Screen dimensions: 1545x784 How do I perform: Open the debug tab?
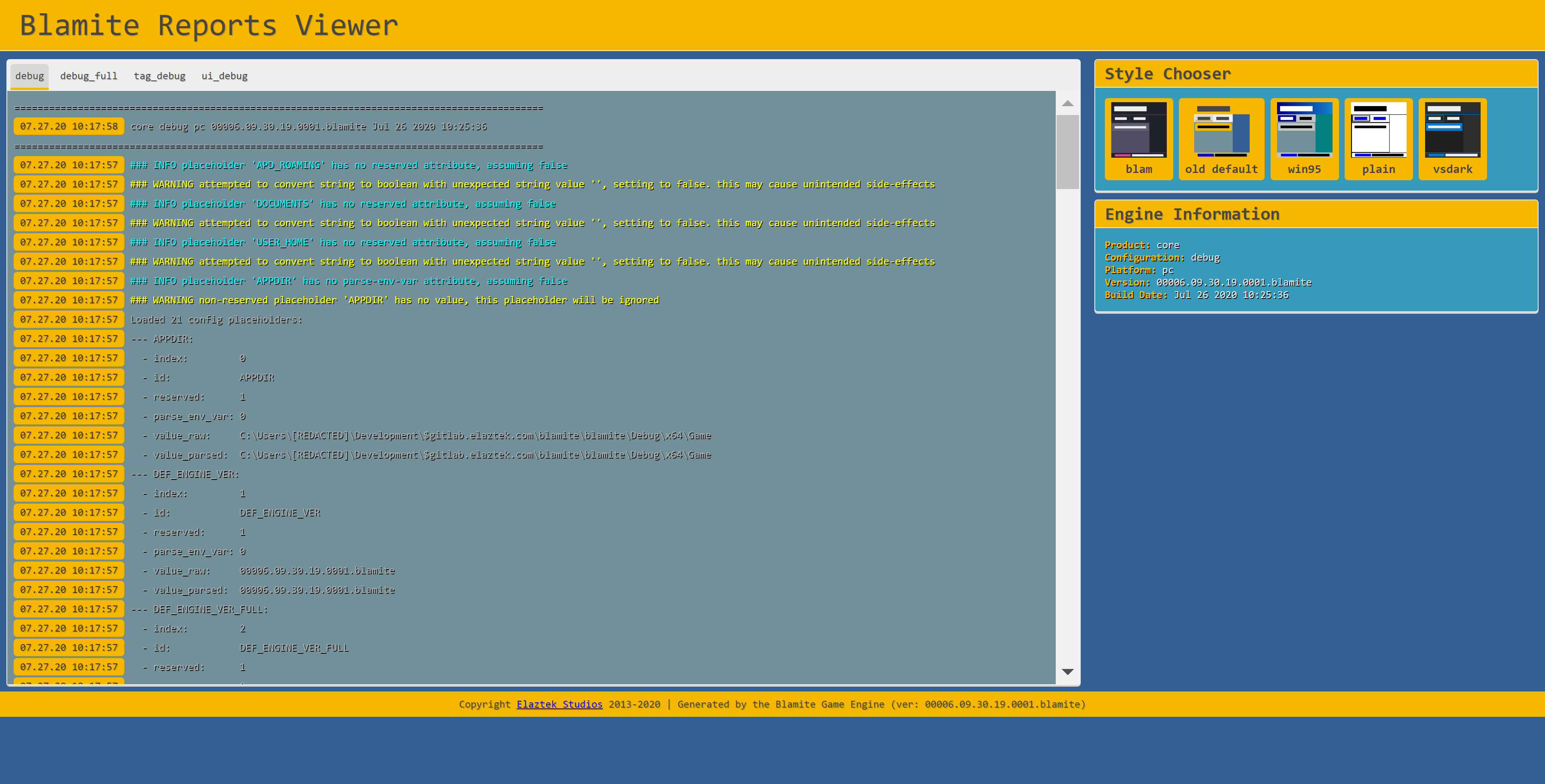(29, 76)
